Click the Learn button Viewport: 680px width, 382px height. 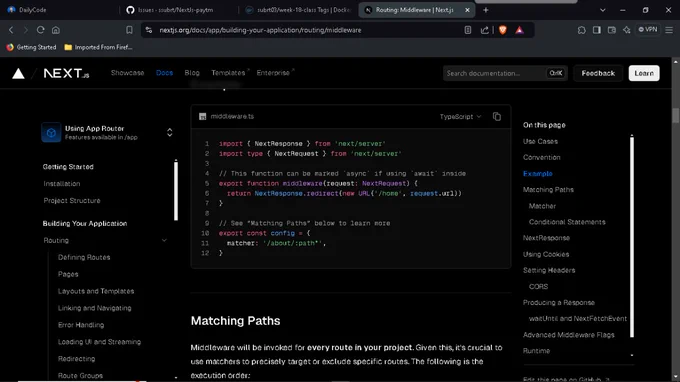644,73
